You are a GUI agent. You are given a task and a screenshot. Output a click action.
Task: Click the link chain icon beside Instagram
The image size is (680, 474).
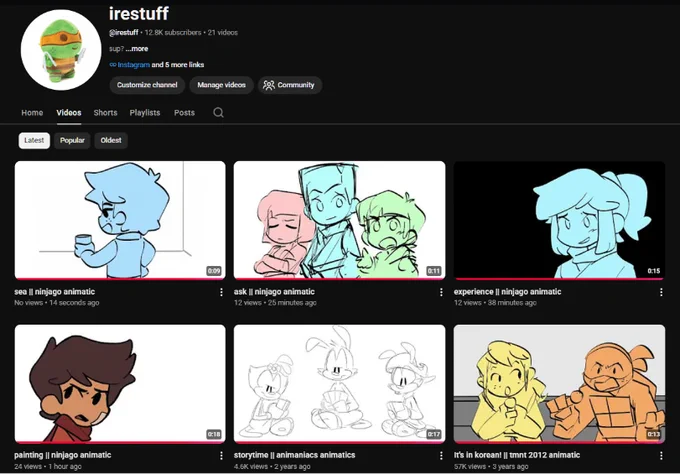[113, 65]
